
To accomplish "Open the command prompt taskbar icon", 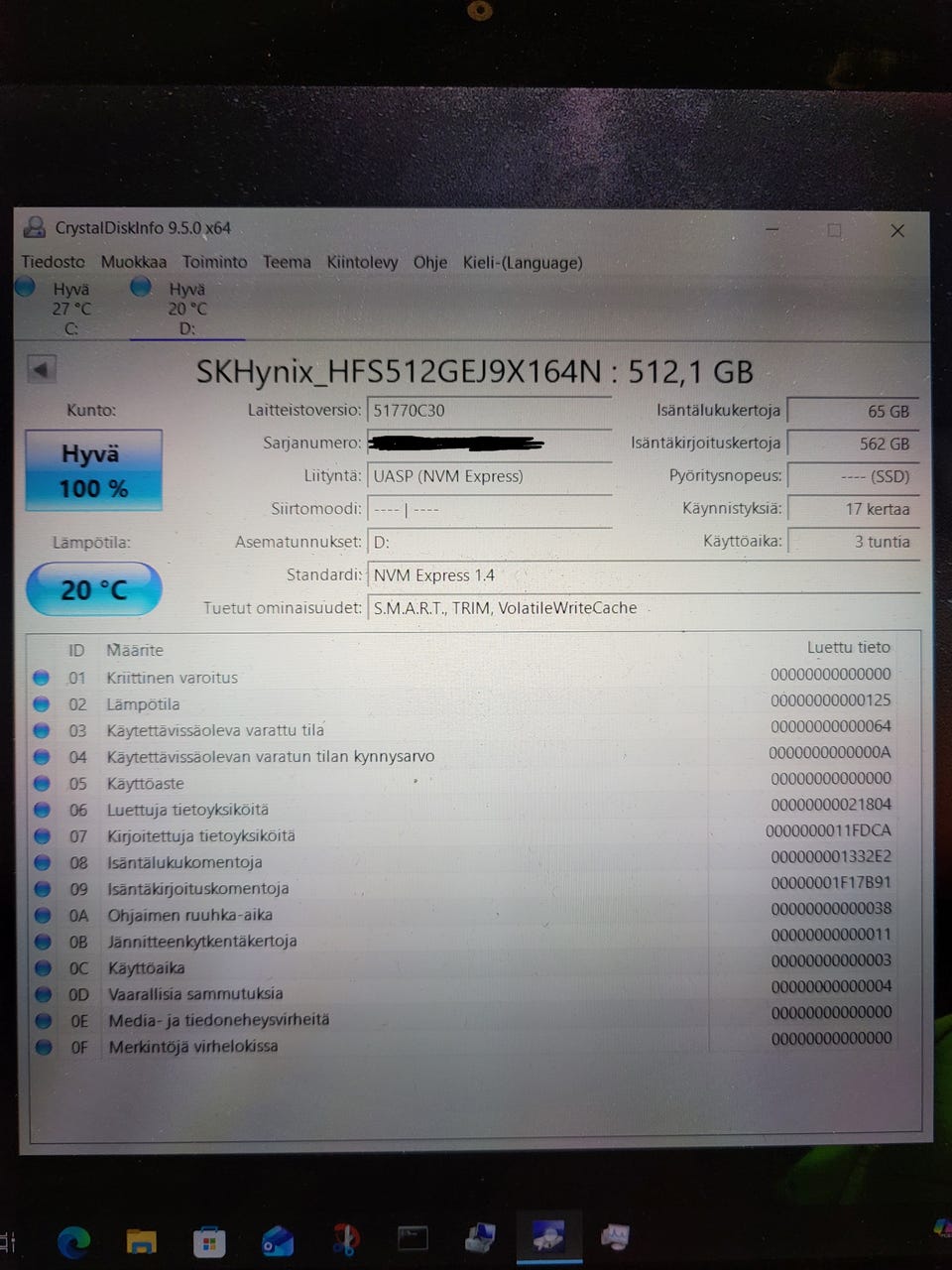I will click(413, 1237).
